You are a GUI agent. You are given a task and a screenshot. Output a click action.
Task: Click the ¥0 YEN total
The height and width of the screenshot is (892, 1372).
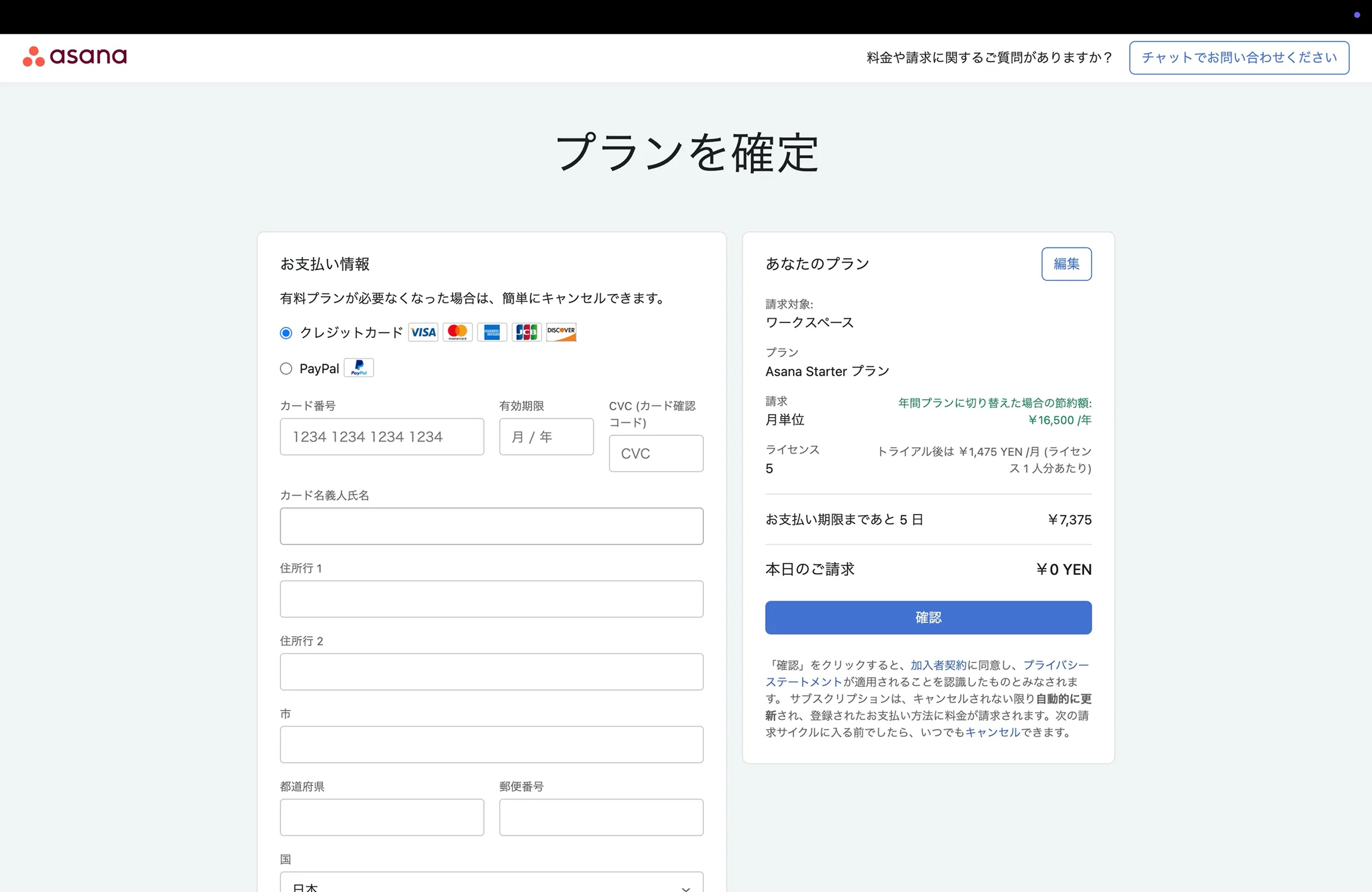1064,569
